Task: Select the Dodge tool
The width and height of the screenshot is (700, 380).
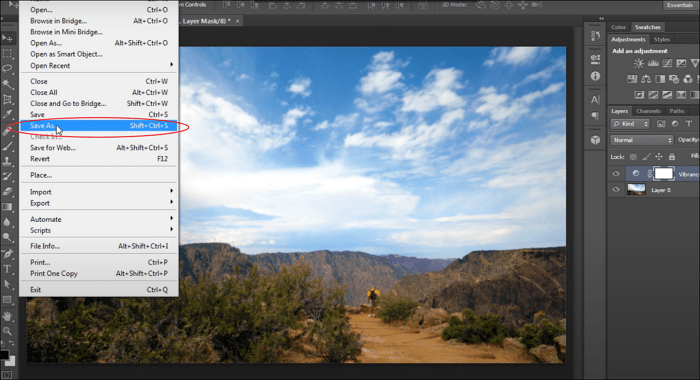Action: coord(7,237)
